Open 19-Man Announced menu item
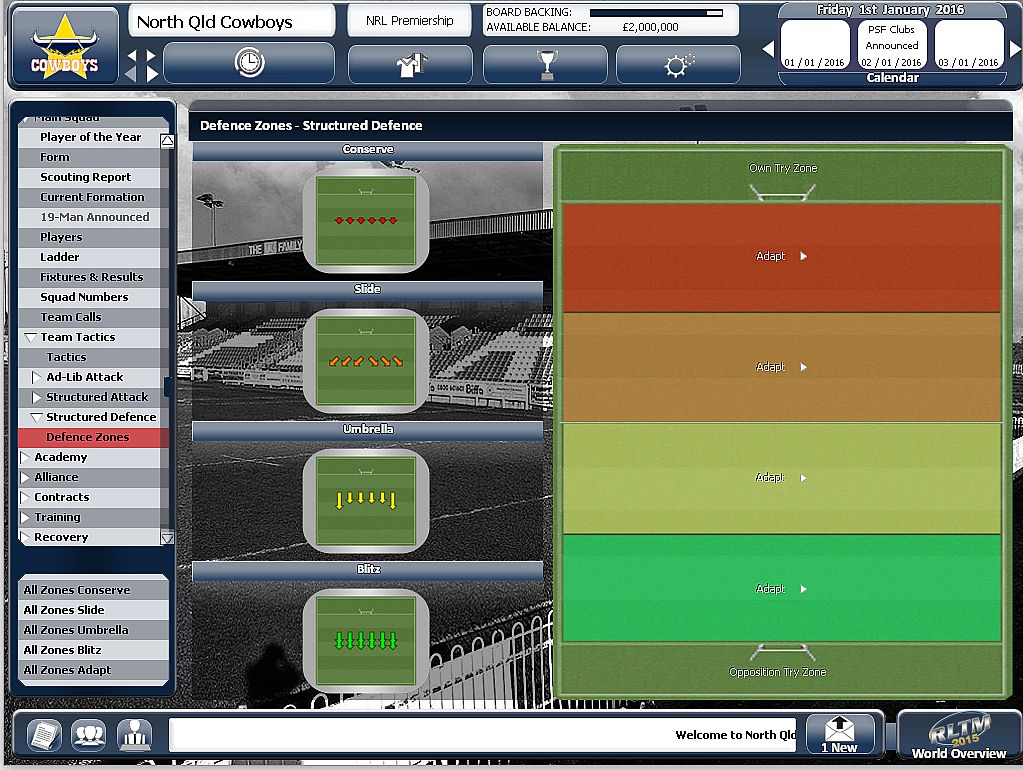This screenshot has height=770, width=1023. click(x=90, y=217)
